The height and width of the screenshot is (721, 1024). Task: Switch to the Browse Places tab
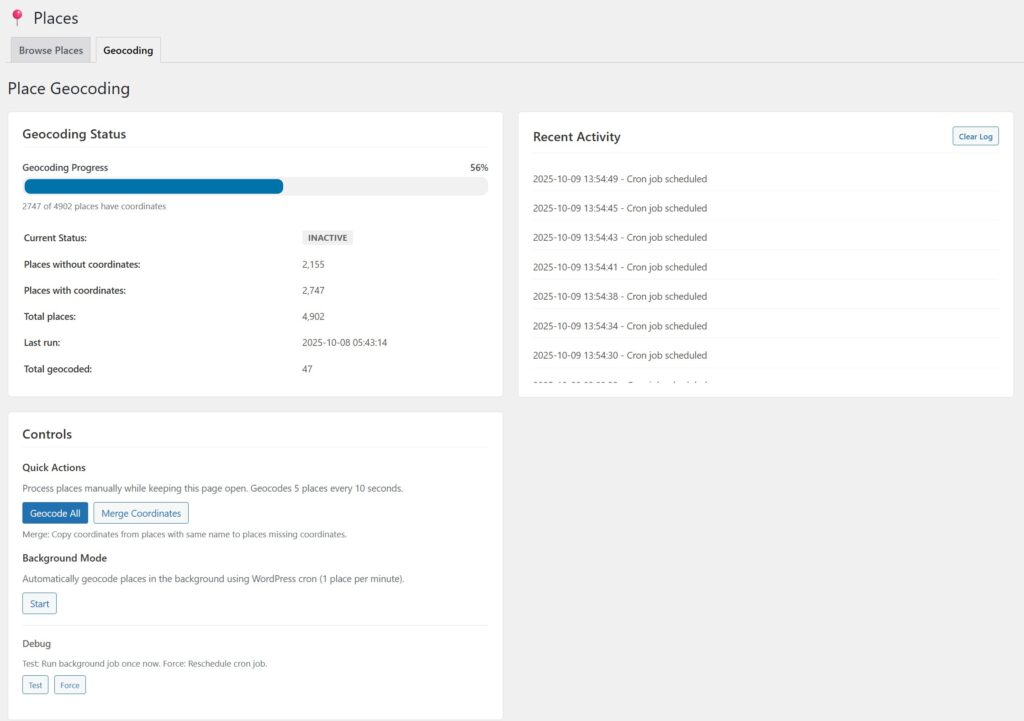(51, 50)
